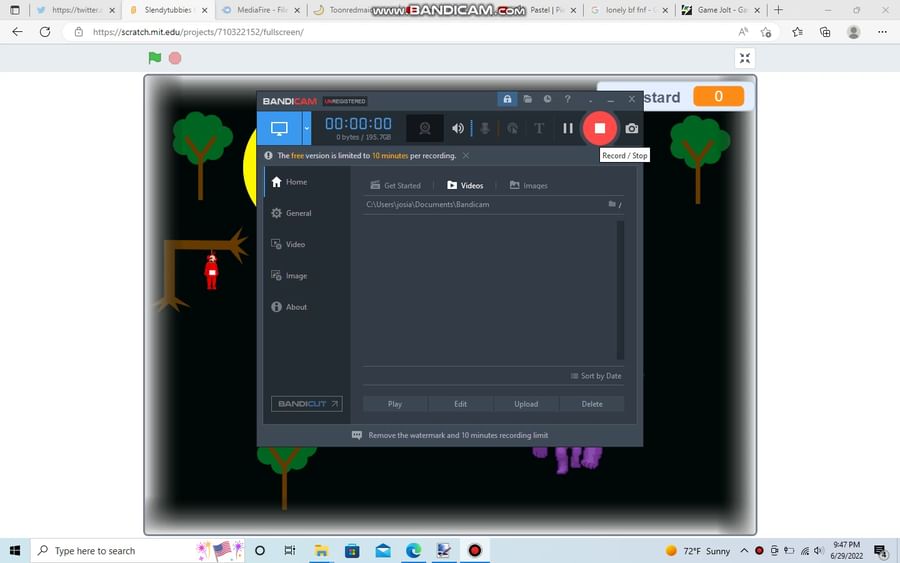Image resolution: width=900 pixels, height=563 pixels.
Task: Open File Explorer from the taskbar
Action: 321,551
